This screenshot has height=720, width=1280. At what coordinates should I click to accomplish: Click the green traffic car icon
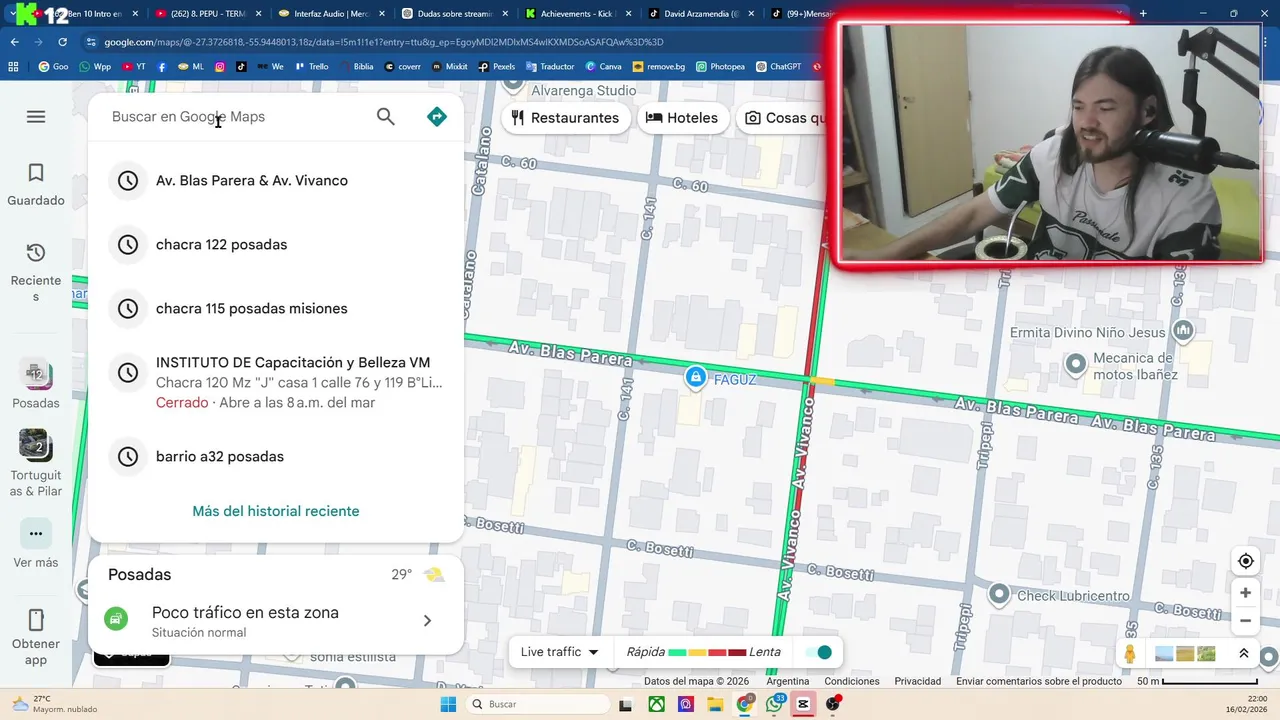tap(117, 620)
